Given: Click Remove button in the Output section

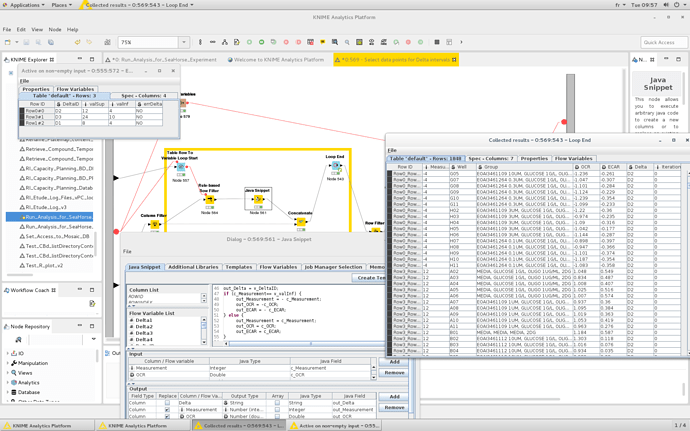Looking at the screenshot, I should coord(394,408).
